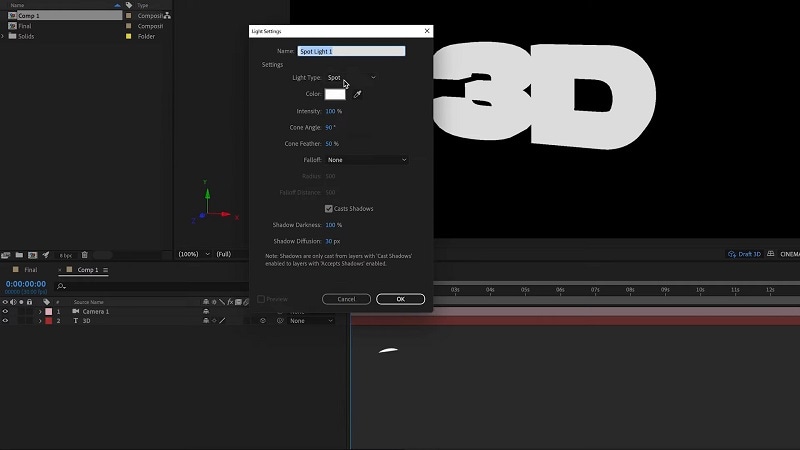Screen dimensions: 800x450
Task: Click the timeline layer search field
Action: (x=153, y=287)
